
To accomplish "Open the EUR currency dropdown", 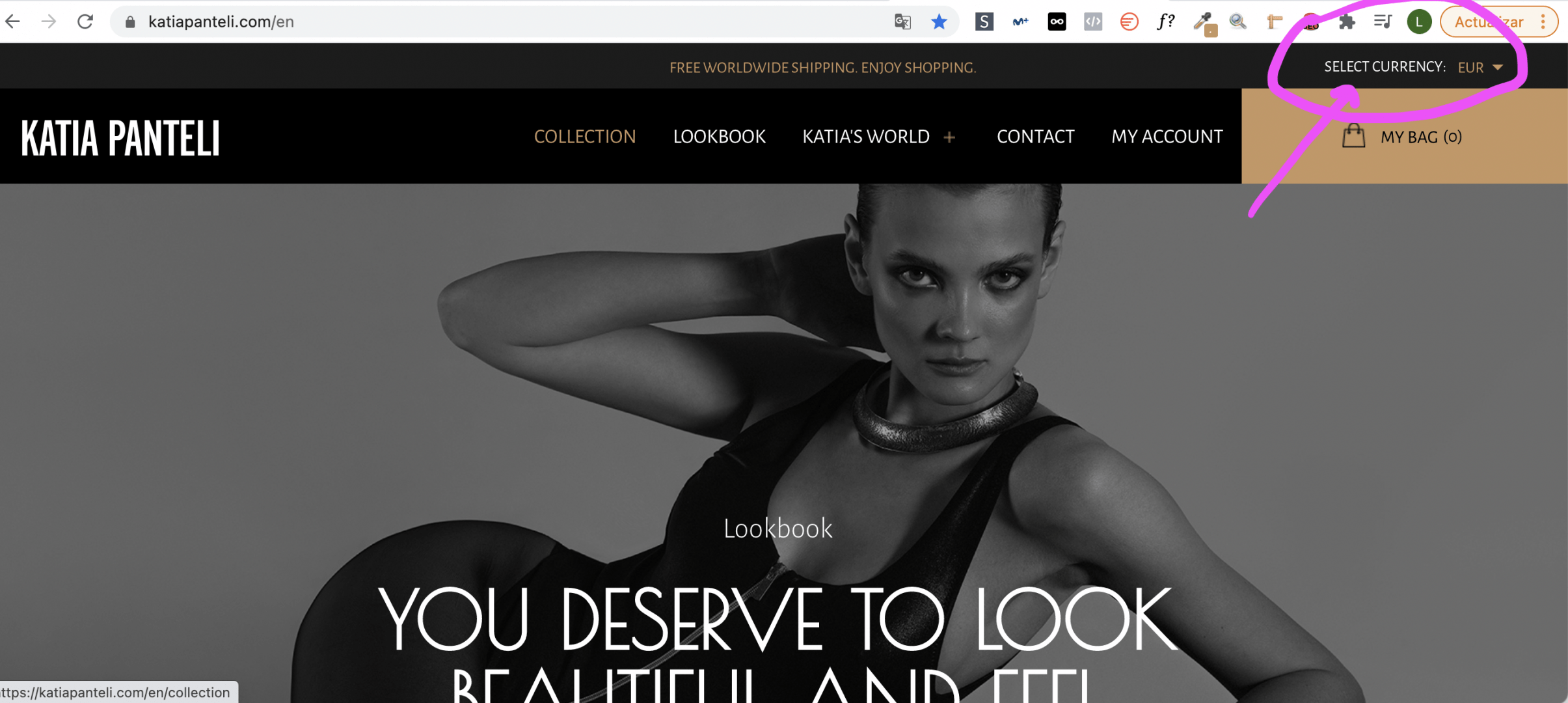I will pyautogui.click(x=1480, y=67).
